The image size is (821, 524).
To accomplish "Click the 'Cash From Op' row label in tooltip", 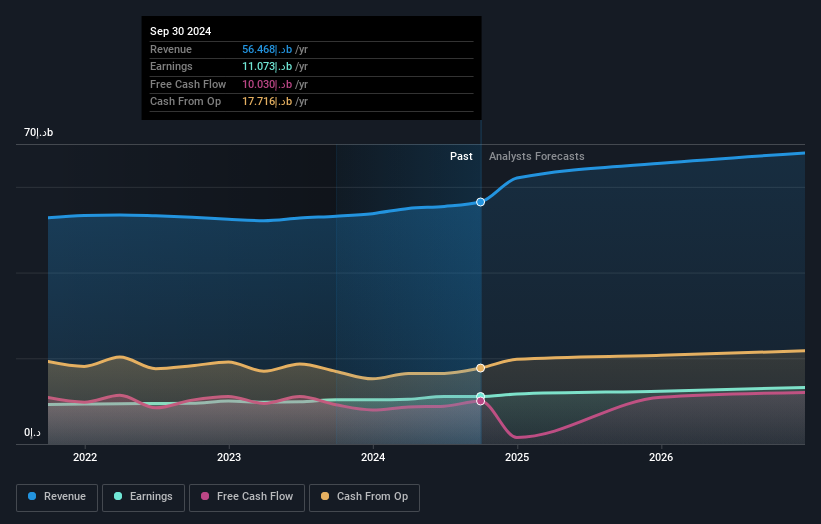I will (x=185, y=102).
